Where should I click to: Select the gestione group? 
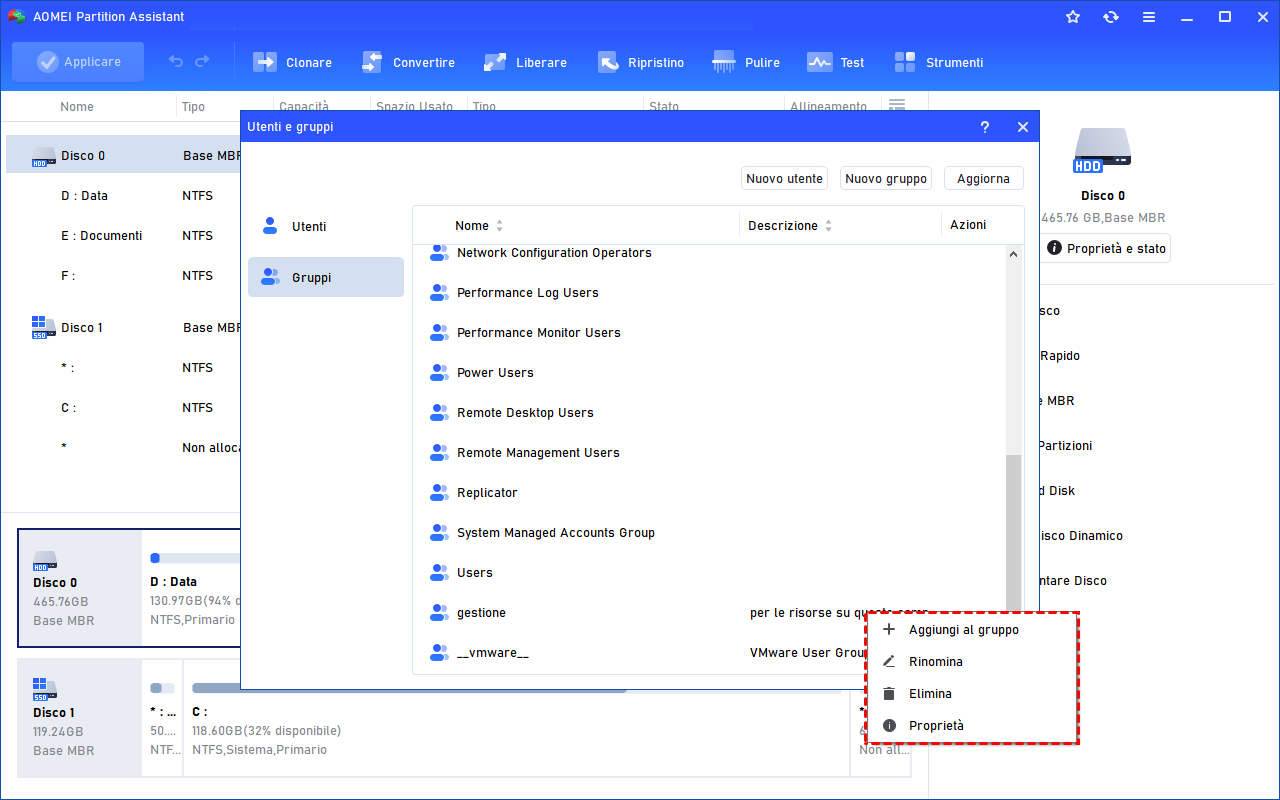(709, 613)
